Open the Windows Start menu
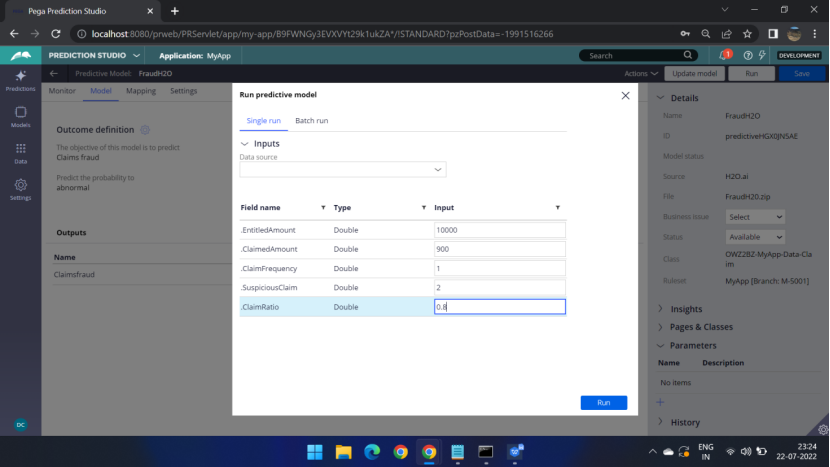Viewport: 830px width, 467px height. (315, 452)
